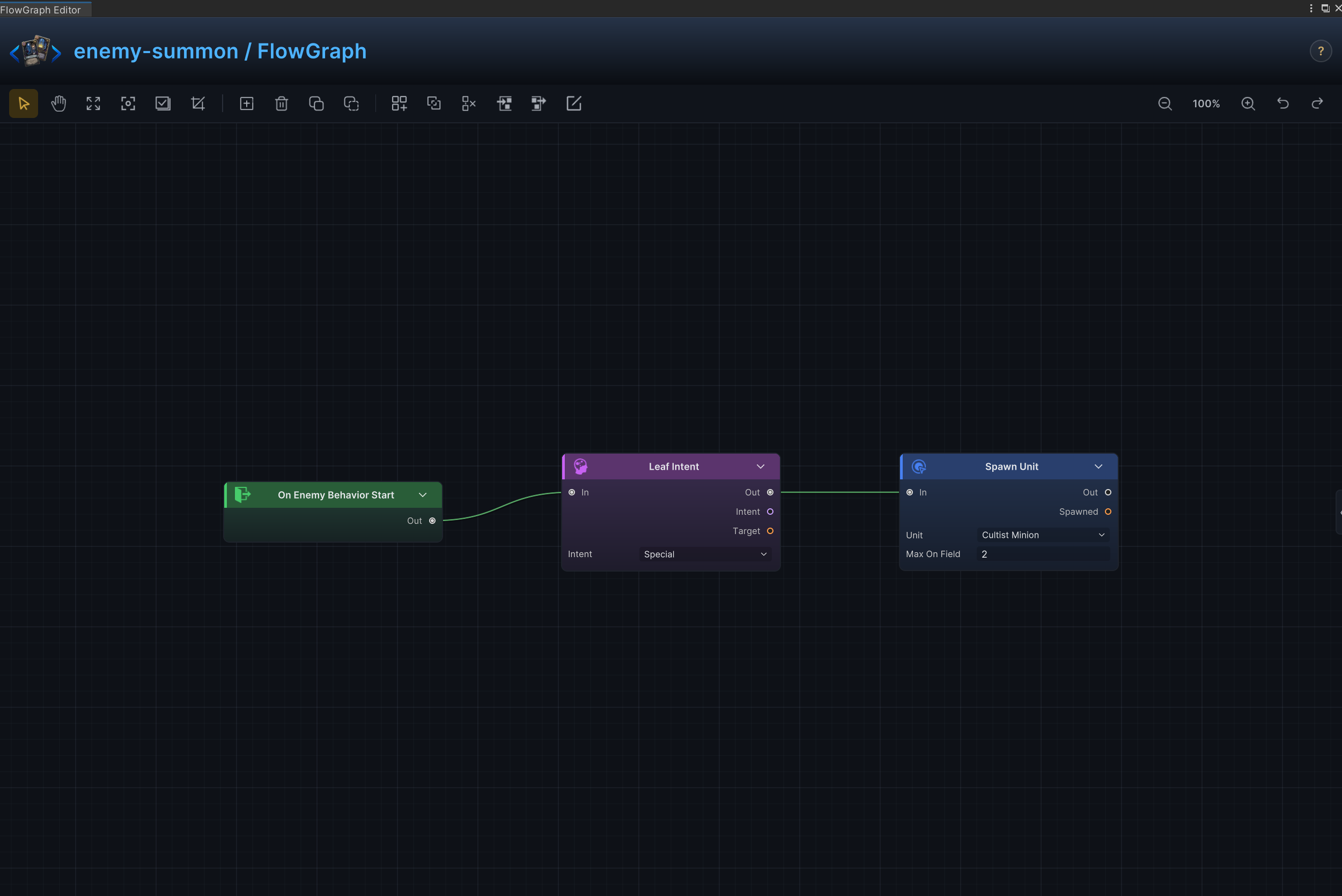Click the trash delete icon

(281, 103)
